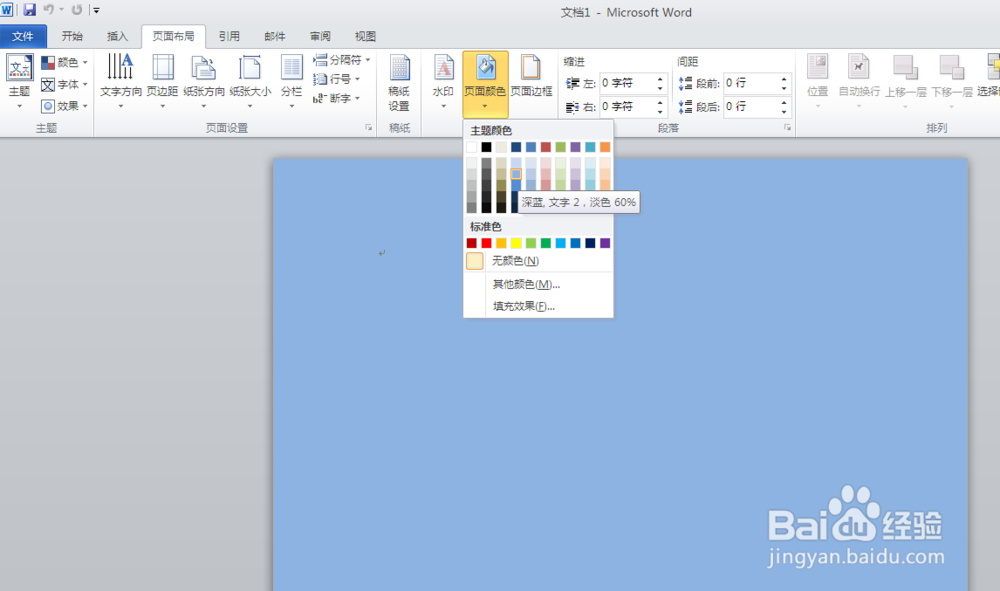
Task: Open the 主题 themes gallery
Action: 19,82
